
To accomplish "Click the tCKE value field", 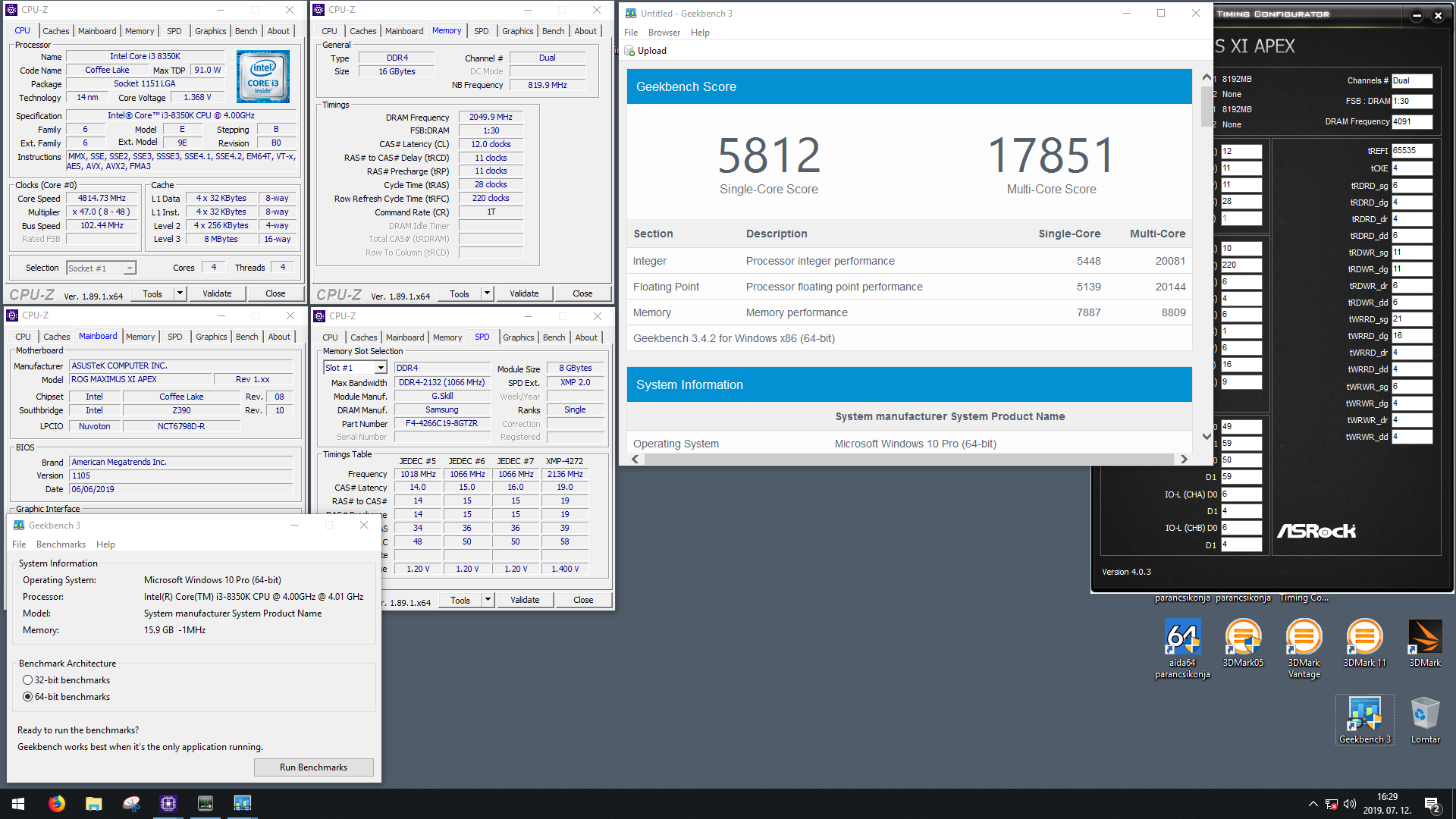I will click(1411, 168).
